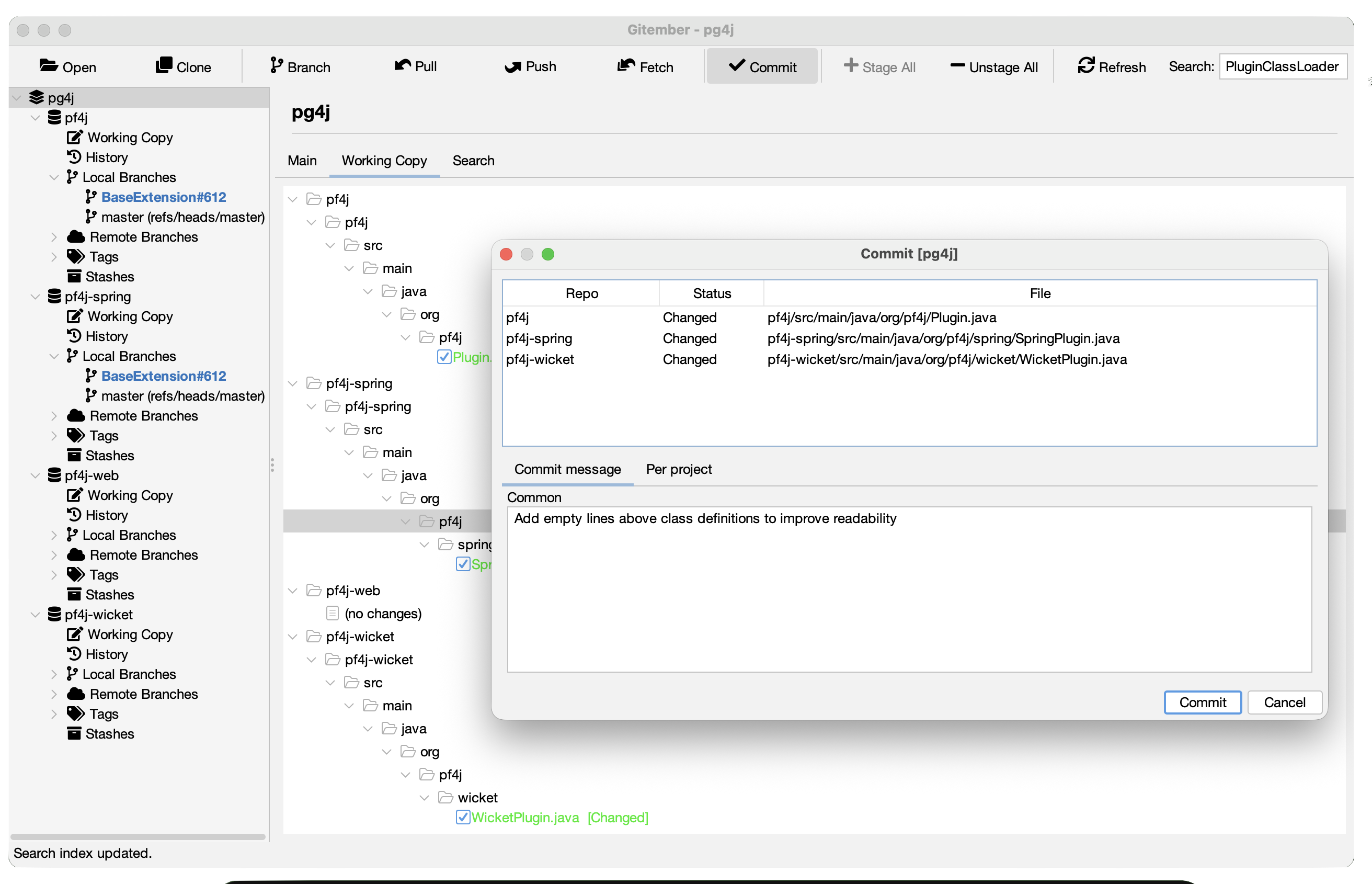The image size is (1372, 884).
Task: Expand Remote Branches under pf4j
Action: [x=54, y=237]
